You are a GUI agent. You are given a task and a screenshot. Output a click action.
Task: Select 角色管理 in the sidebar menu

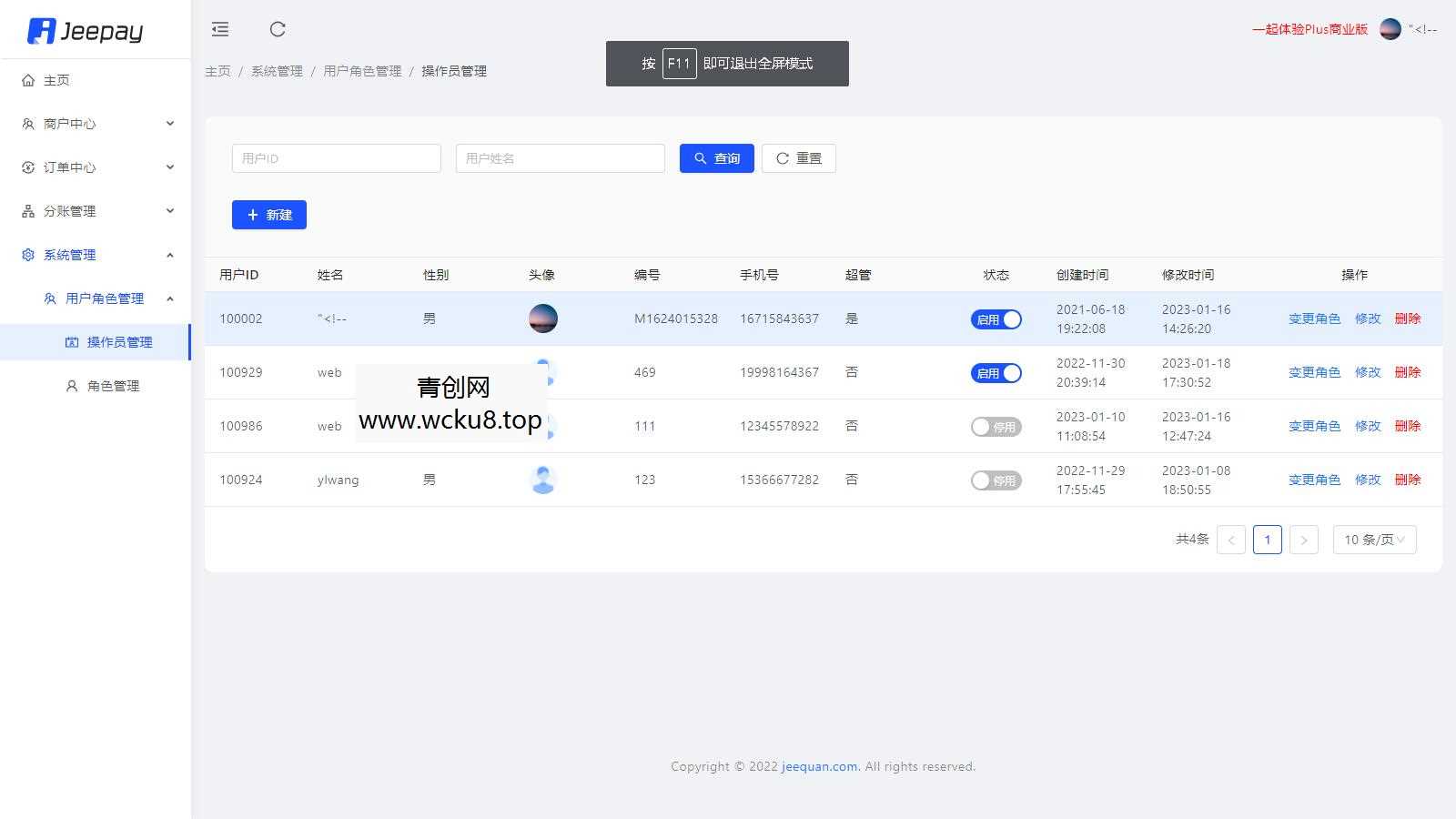coord(112,385)
